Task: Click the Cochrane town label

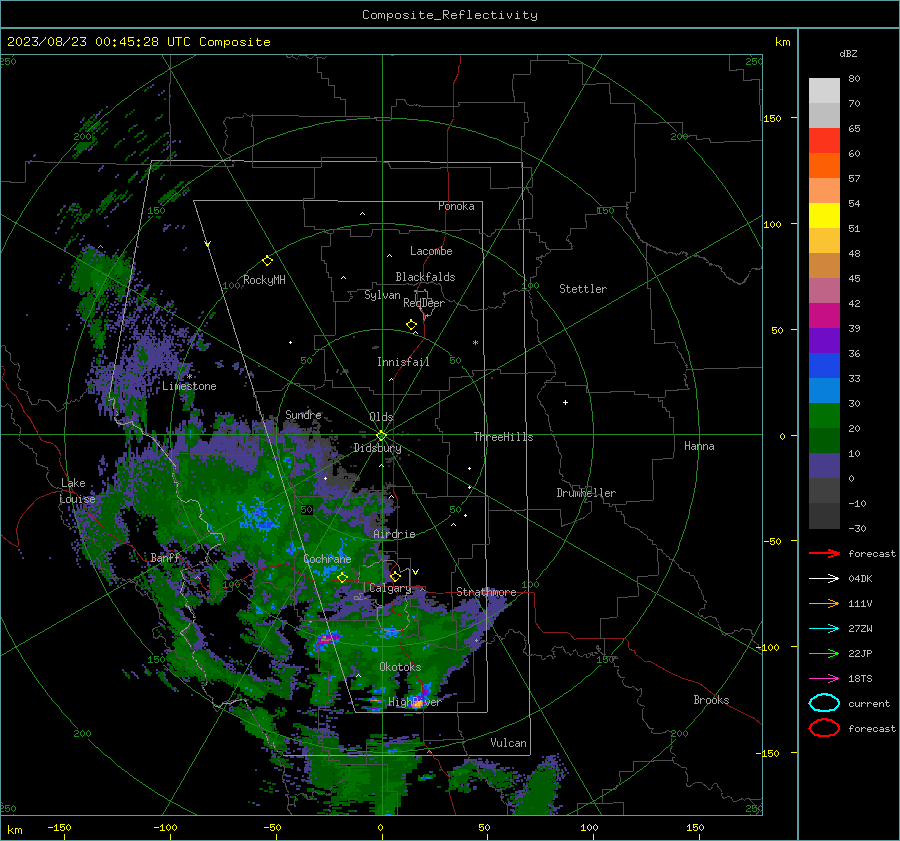Action: [x=327, y=559]
